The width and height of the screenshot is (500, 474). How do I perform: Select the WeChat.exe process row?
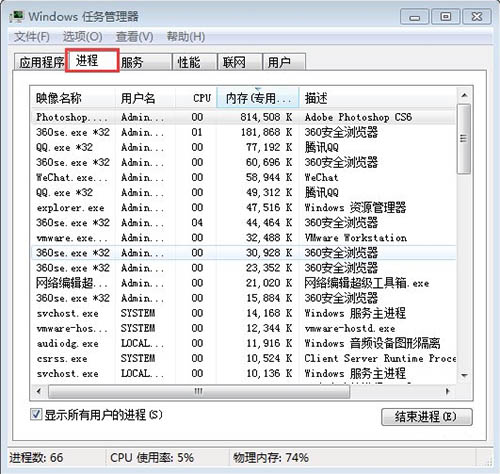(243, 177)
